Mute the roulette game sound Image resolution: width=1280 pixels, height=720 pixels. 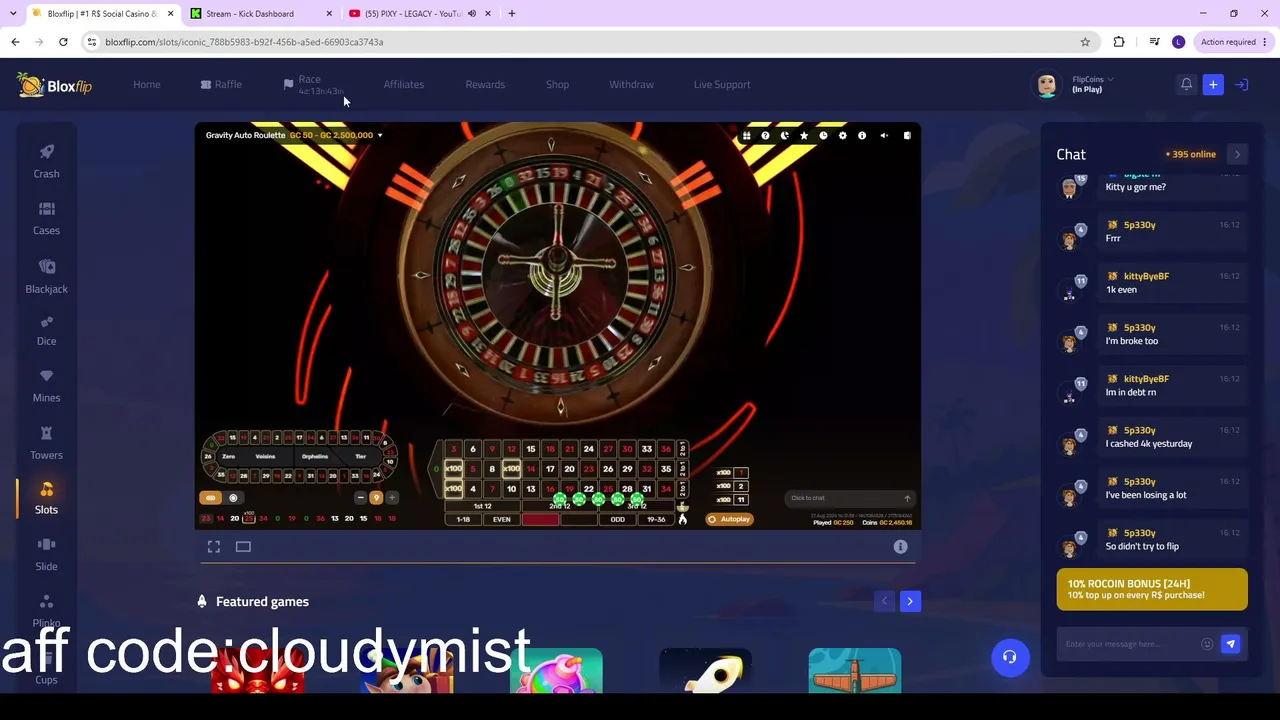pyautogui.click(x=884, y=136)
